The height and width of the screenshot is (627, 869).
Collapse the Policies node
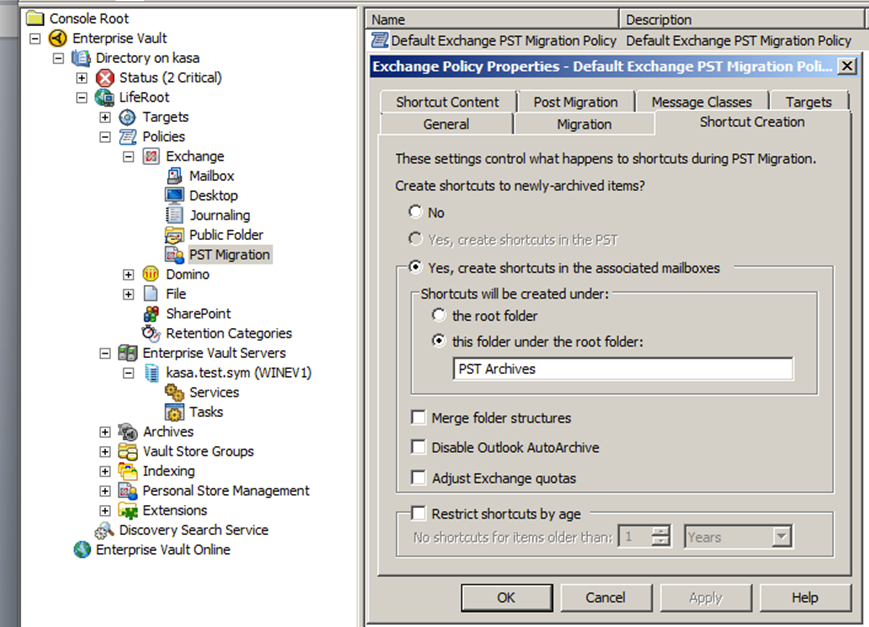pyautogui.click(x=105, y=137)
